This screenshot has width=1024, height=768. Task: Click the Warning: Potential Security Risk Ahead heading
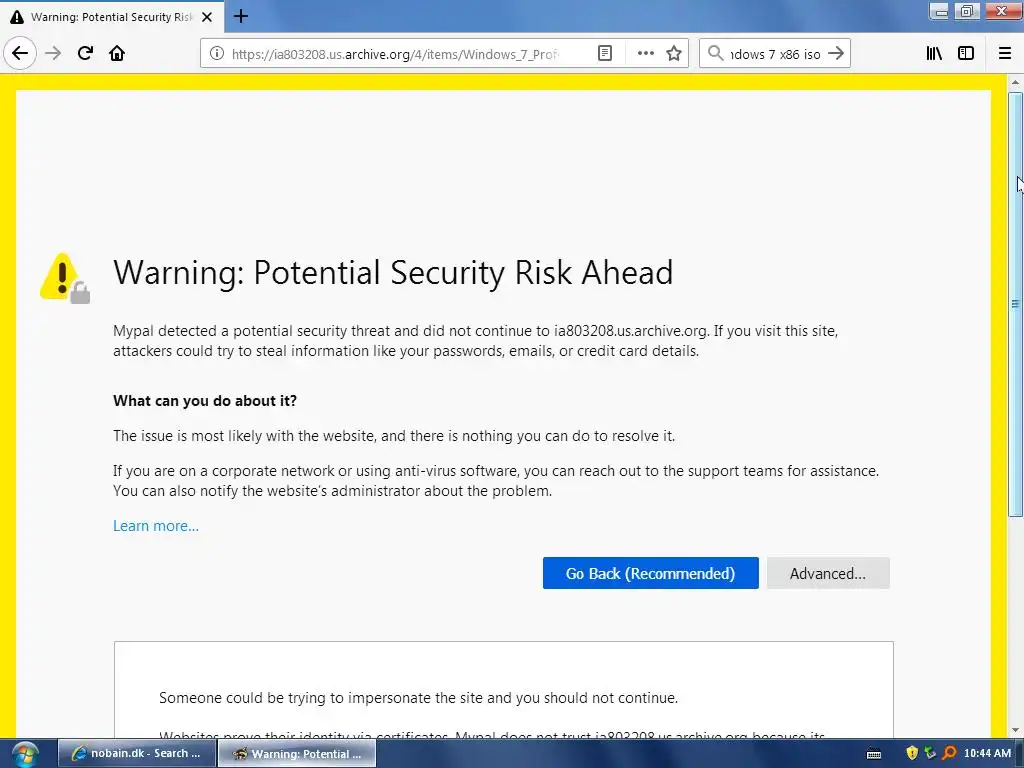point(393,272)
